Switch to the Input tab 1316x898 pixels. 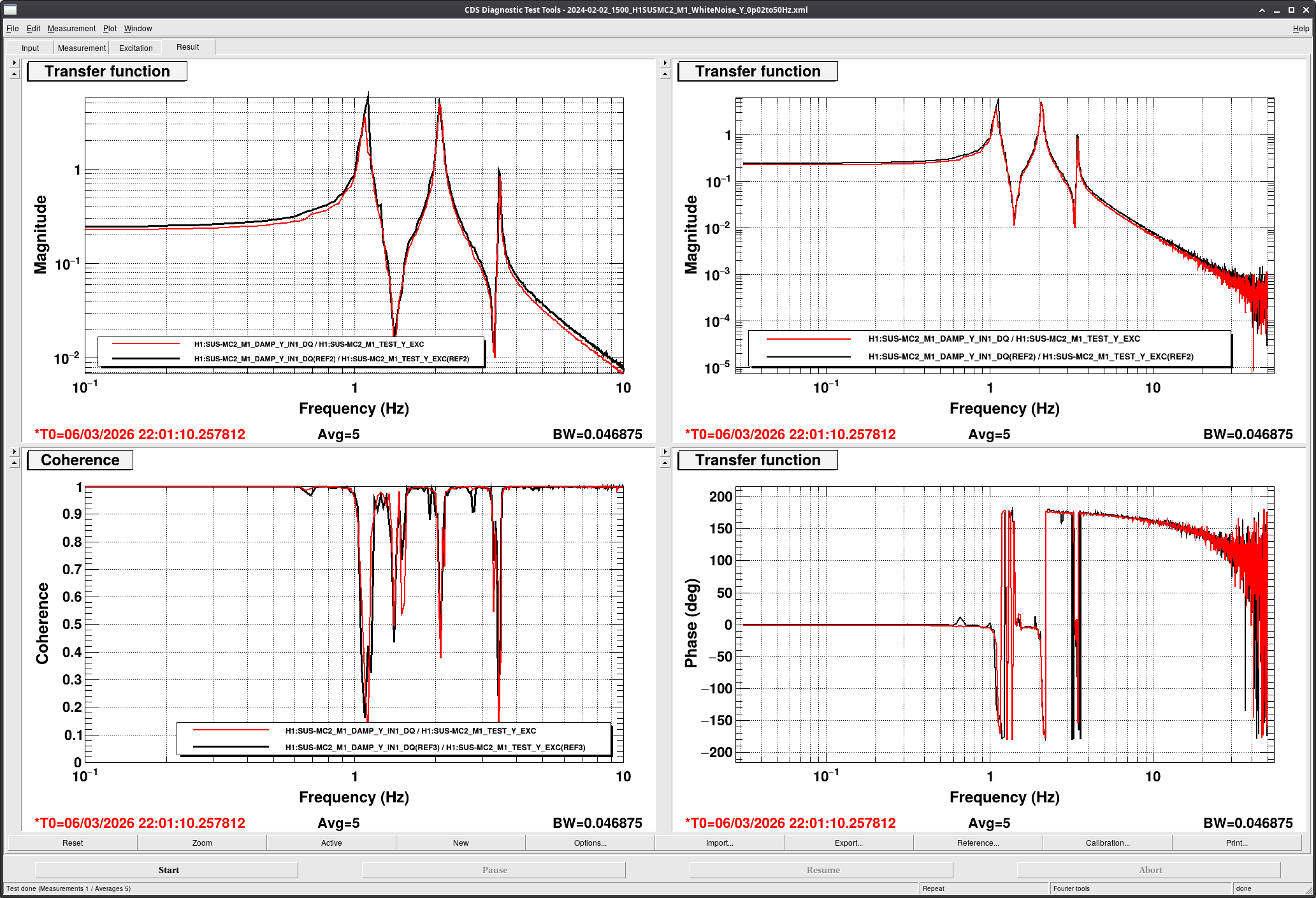(x=30, y=48)
